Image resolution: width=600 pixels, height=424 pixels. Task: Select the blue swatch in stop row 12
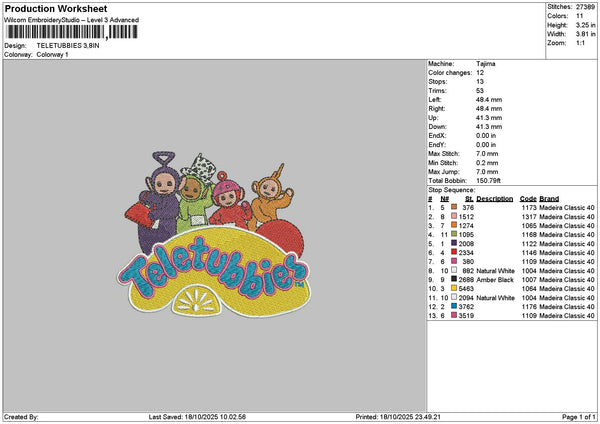tap(454, 307)
